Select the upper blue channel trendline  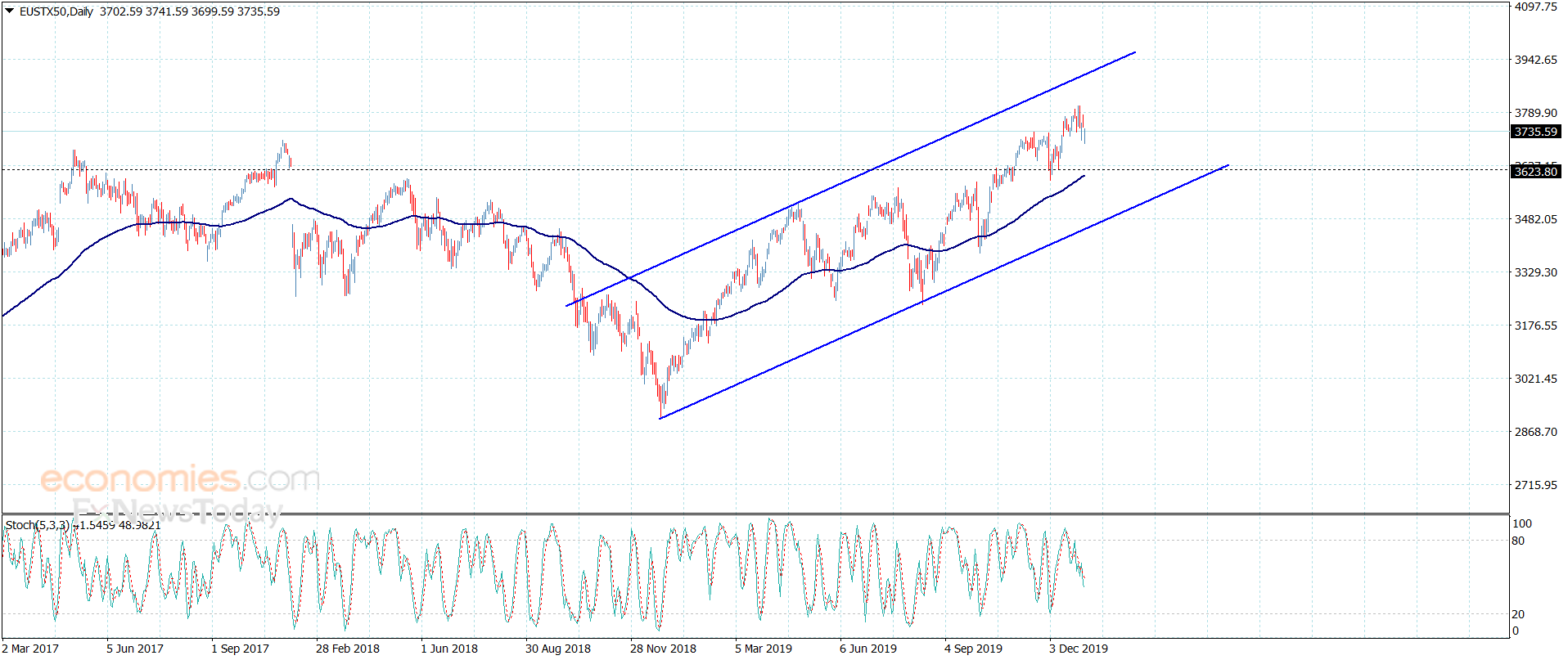[851, 179]
